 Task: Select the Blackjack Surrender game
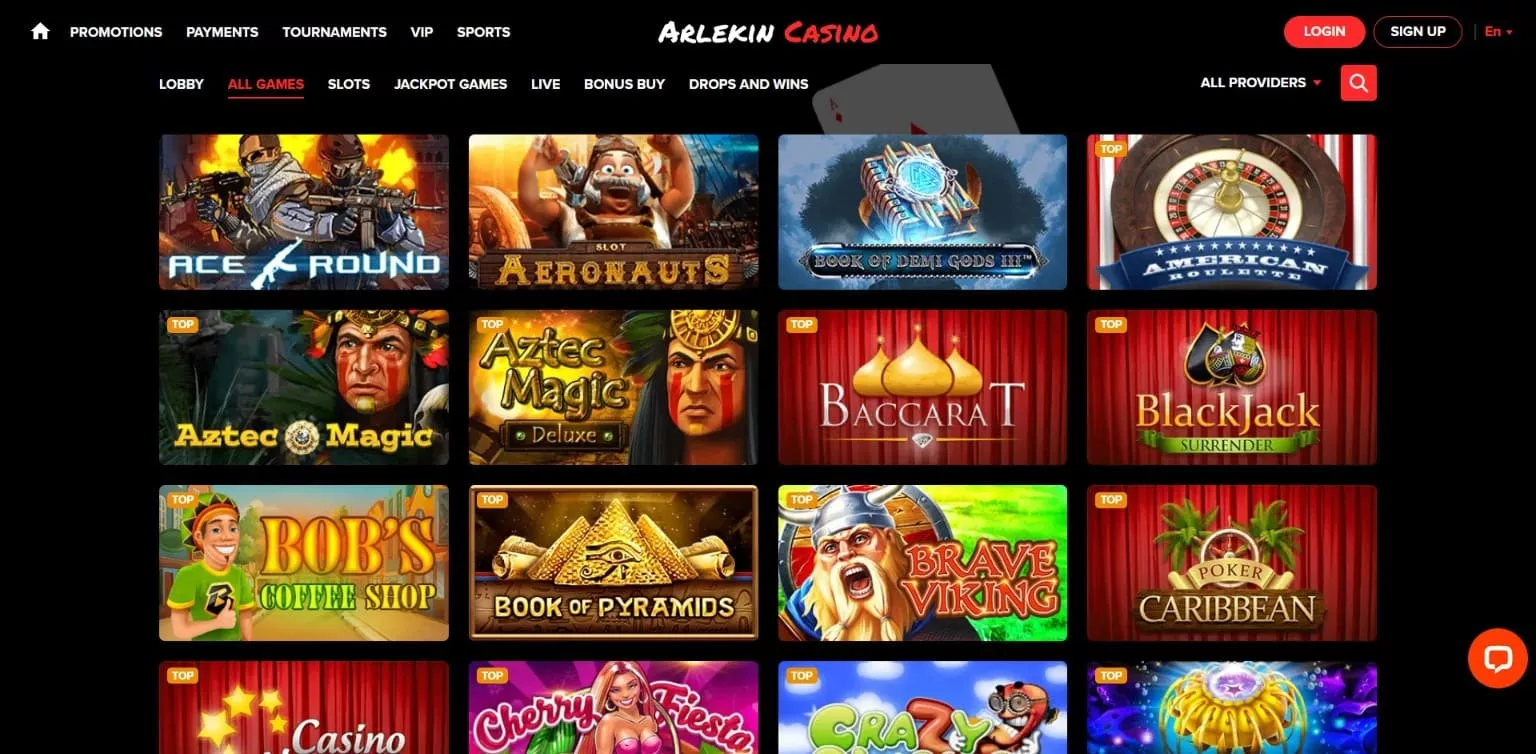(x=1232, y=388)
